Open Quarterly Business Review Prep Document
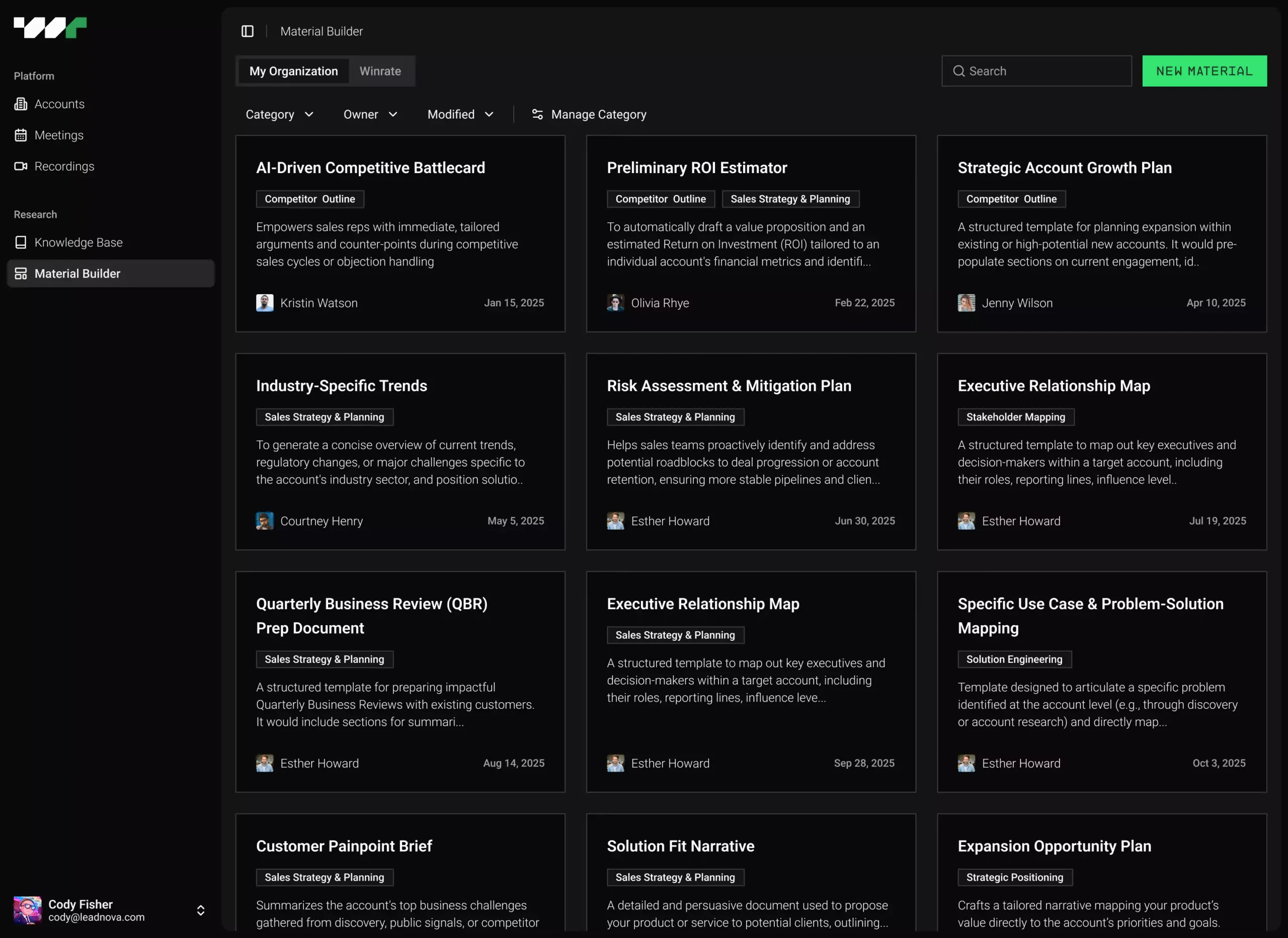 point(400,681)
